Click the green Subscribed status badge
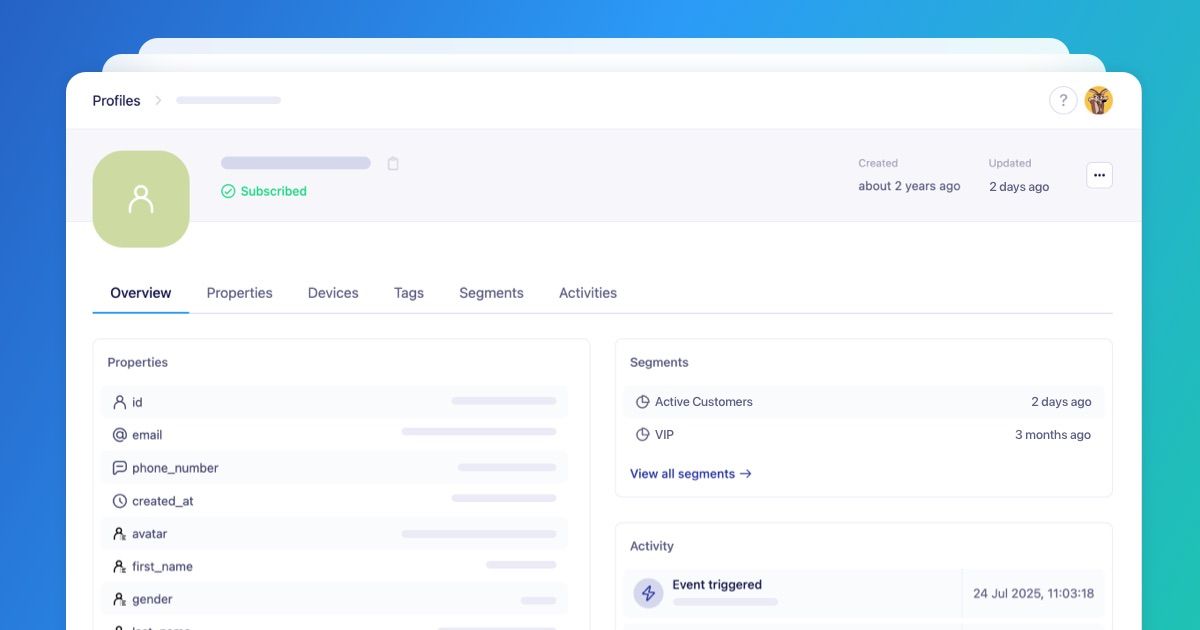 [x=264, y=191]
